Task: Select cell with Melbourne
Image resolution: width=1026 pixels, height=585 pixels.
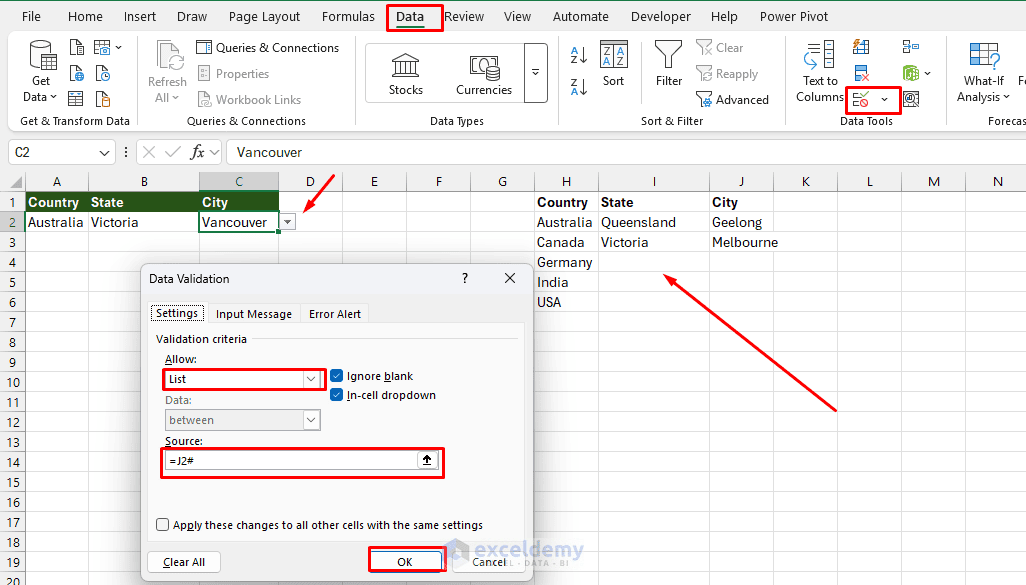Action: point(741,242)
